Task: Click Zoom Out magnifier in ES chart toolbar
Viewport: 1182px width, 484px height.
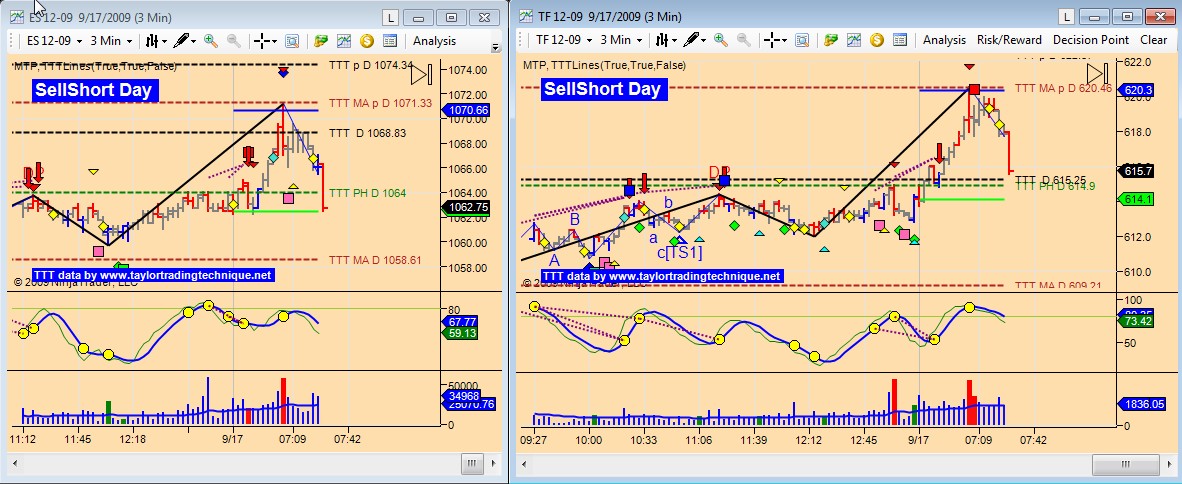Action: (x=234, y=41)
